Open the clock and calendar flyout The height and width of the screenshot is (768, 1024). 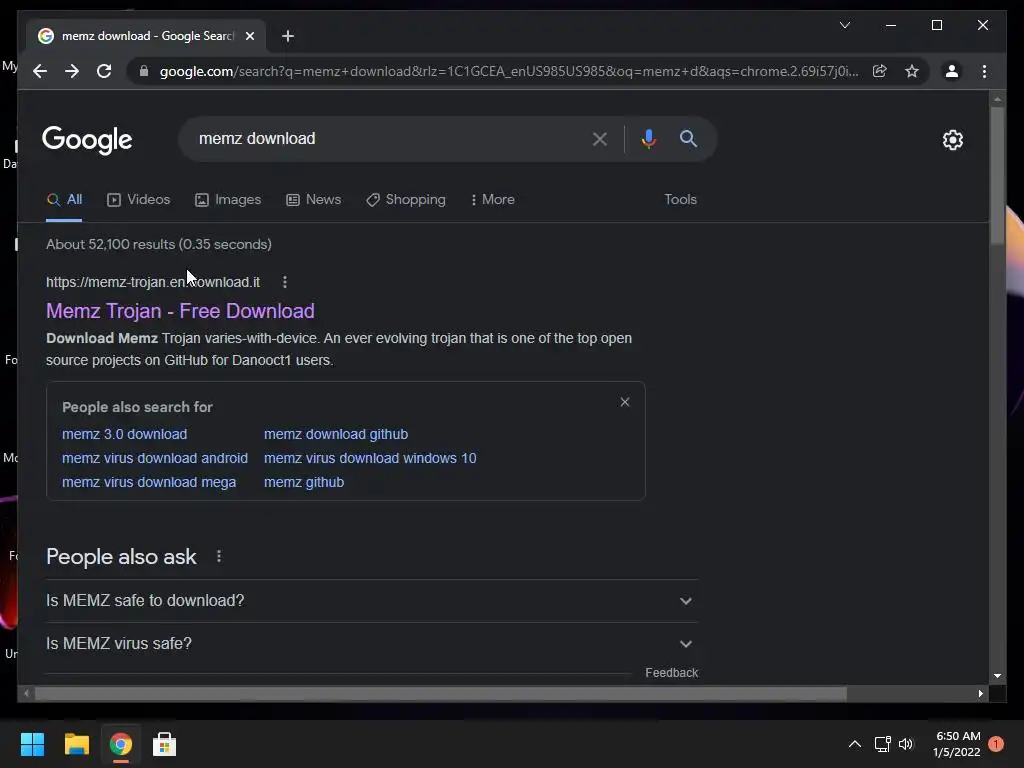[957, 744]
